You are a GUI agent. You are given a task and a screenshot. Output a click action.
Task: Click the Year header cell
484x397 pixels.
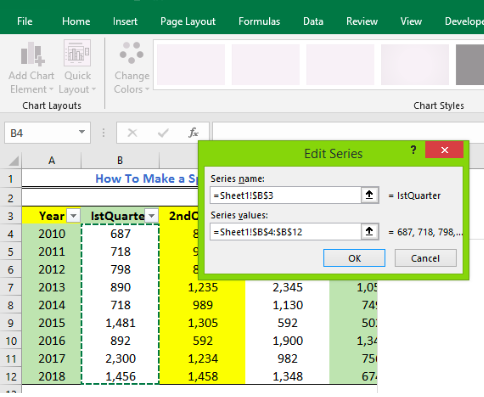click(51, 216)
